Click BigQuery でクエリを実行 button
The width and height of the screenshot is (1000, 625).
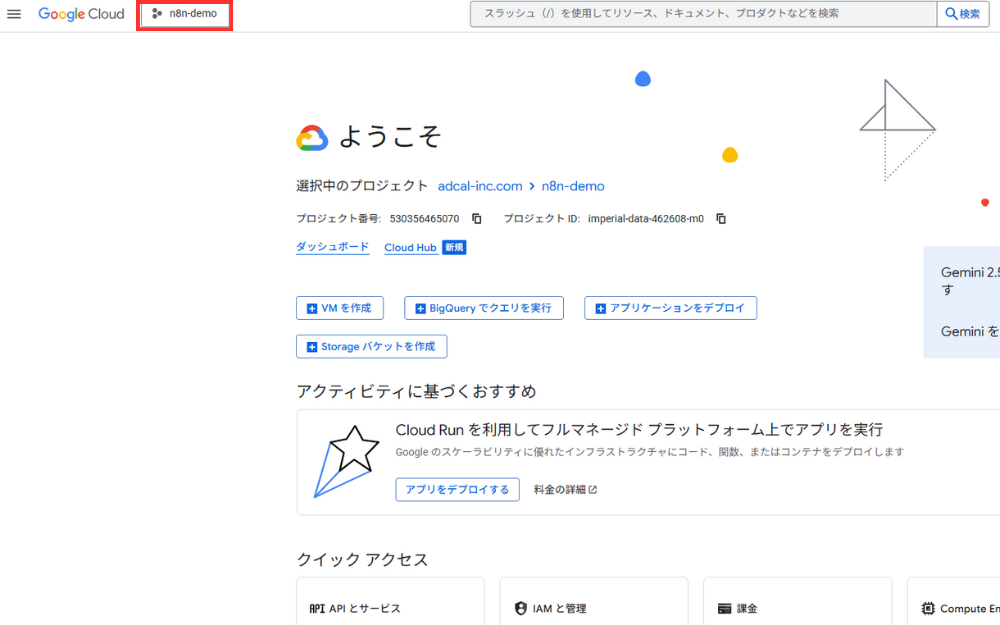[x=483, y=308]
